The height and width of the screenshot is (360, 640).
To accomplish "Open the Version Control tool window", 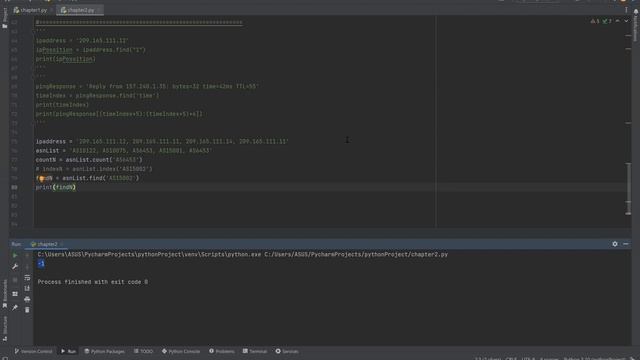I will 33,351.
